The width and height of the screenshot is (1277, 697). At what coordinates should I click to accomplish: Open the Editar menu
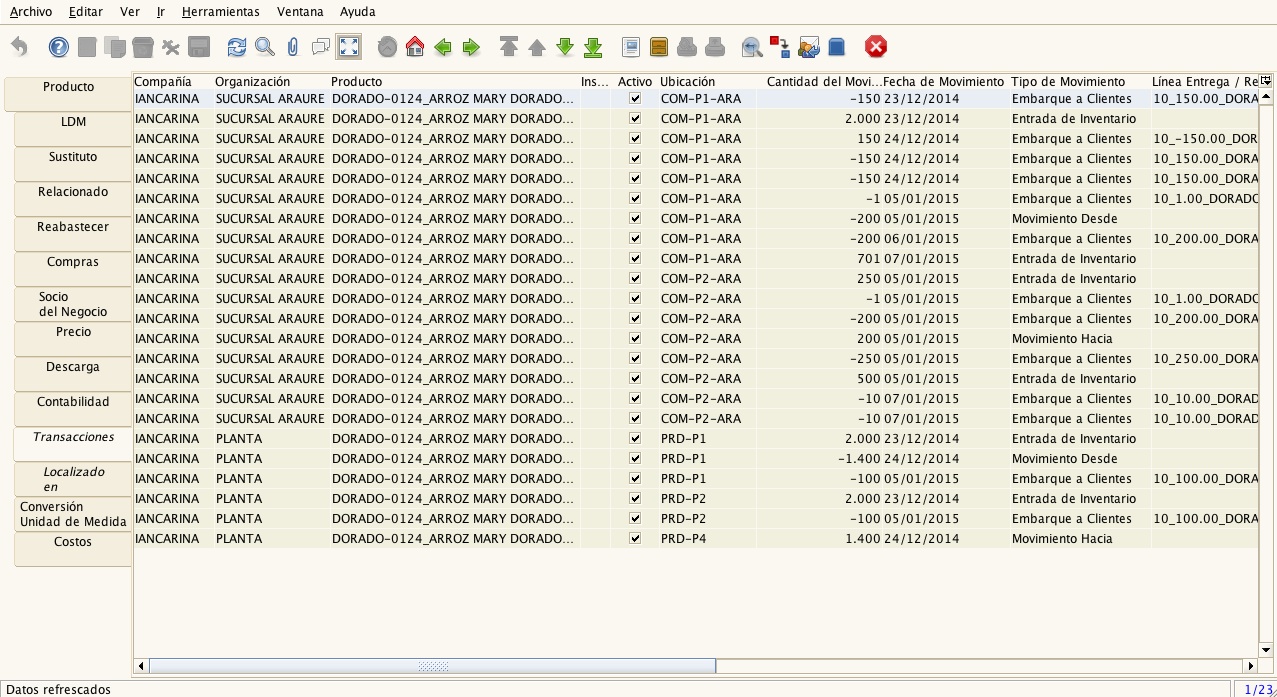tap(86, 12)
